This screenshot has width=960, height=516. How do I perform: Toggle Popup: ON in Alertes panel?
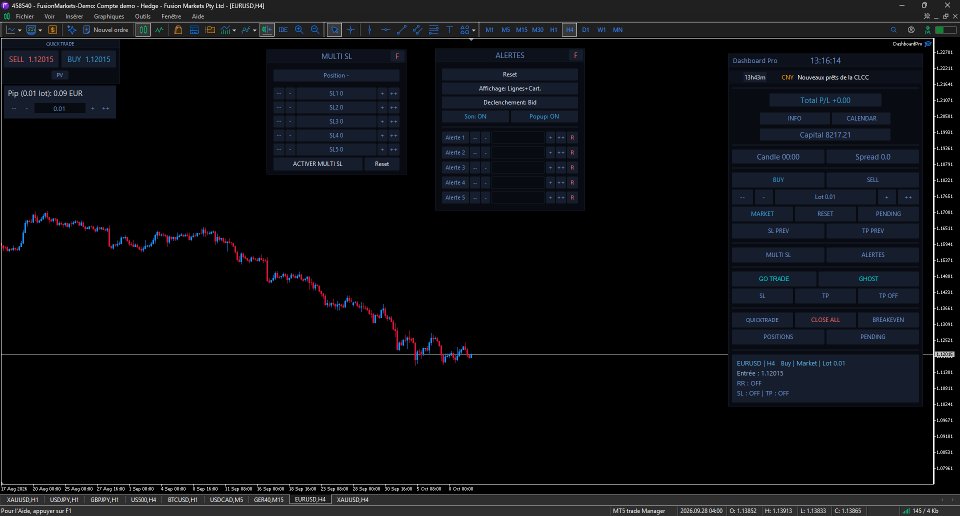[544, 116]
